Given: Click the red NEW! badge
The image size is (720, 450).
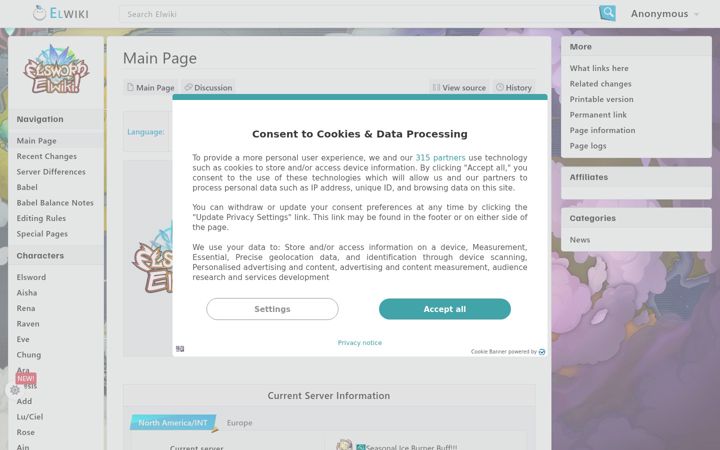Looking at the screenshot, I should click(26, 378).
